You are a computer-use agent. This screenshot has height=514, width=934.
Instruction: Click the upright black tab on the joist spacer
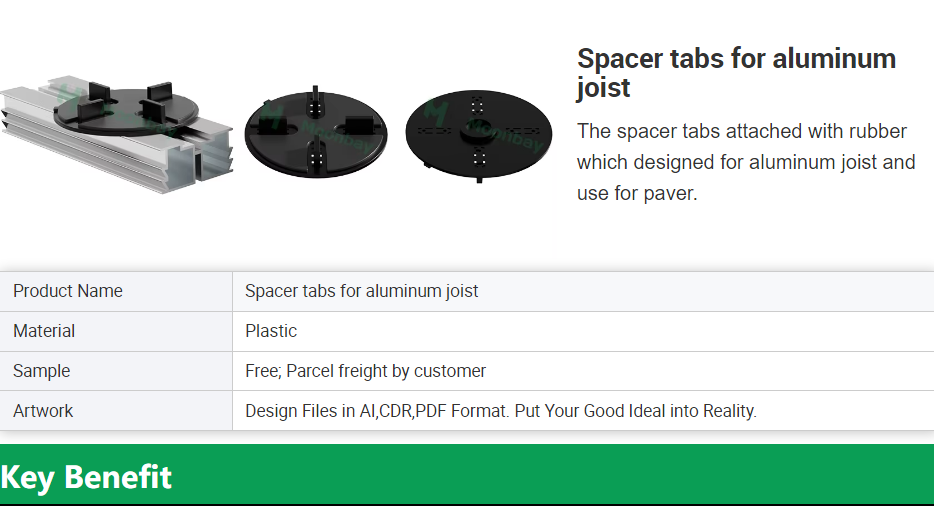point(158,91)
